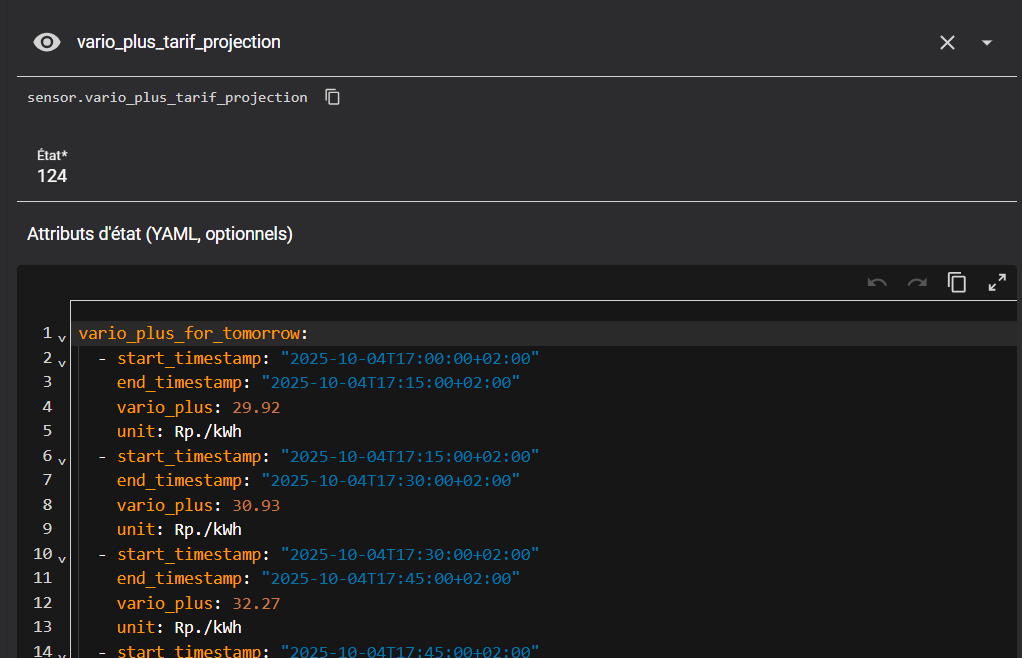This screenshot has width=1022, height=658.
Task: Open the dropdown caret next to close button
Action: click(x=987, y=42)
